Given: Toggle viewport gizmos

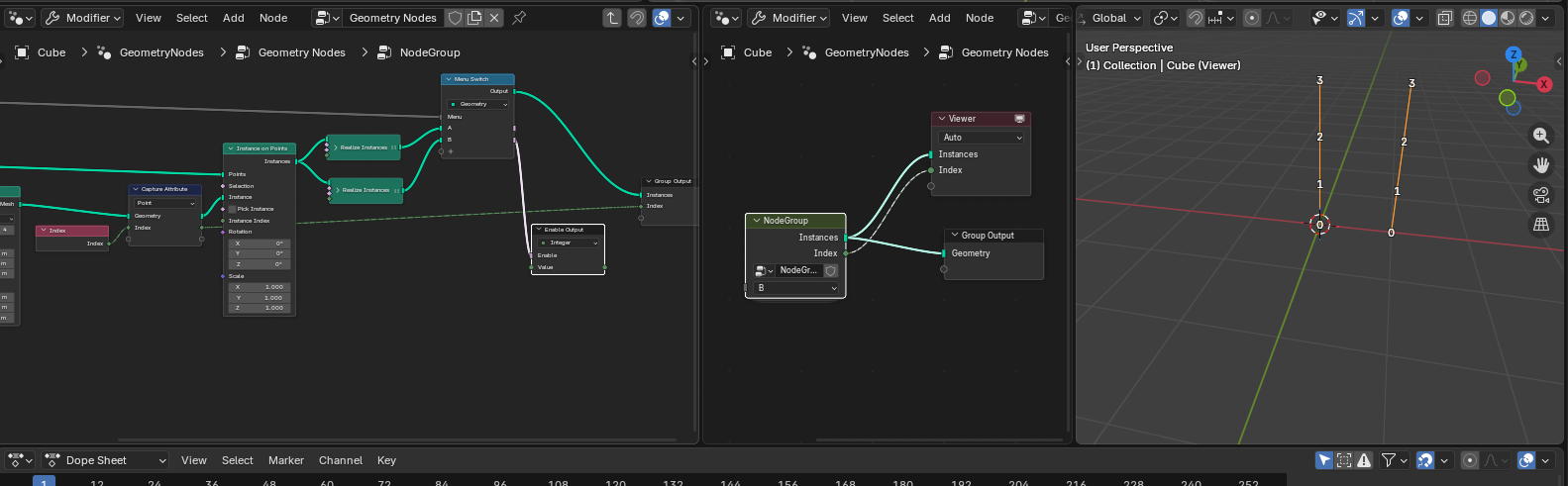Looking at the screenshot, I should [1356, 18].
